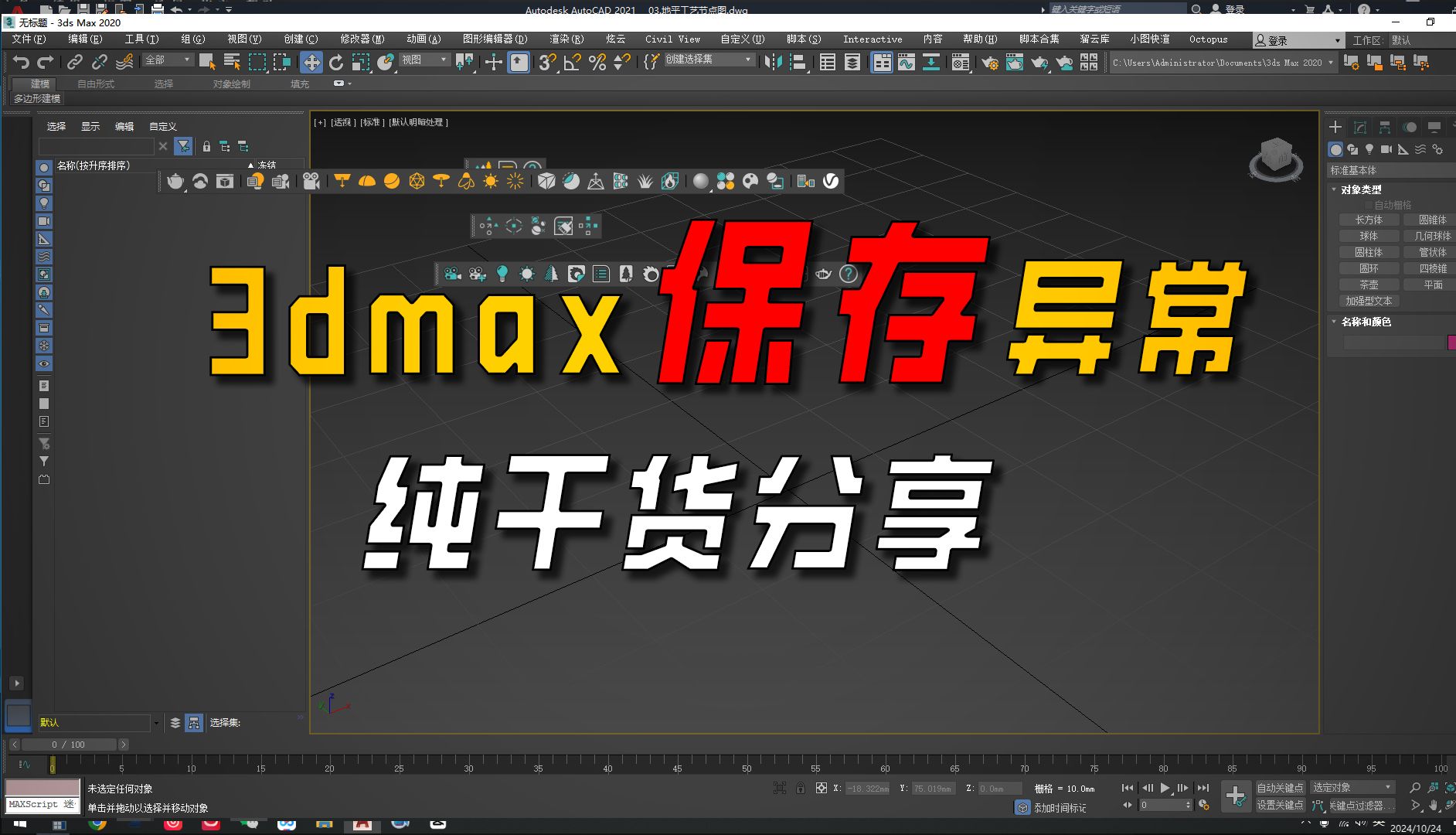Select the Select and Move tool
1456x835 pixels.
(x=311, y=62)
